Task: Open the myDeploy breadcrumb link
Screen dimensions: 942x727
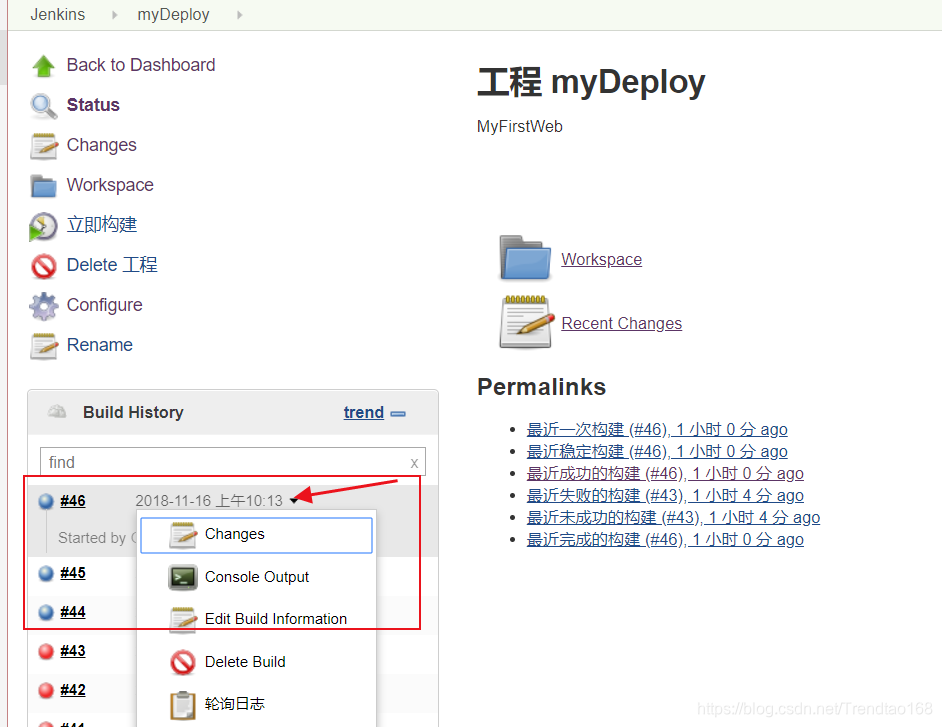Action: coord(173,14)
